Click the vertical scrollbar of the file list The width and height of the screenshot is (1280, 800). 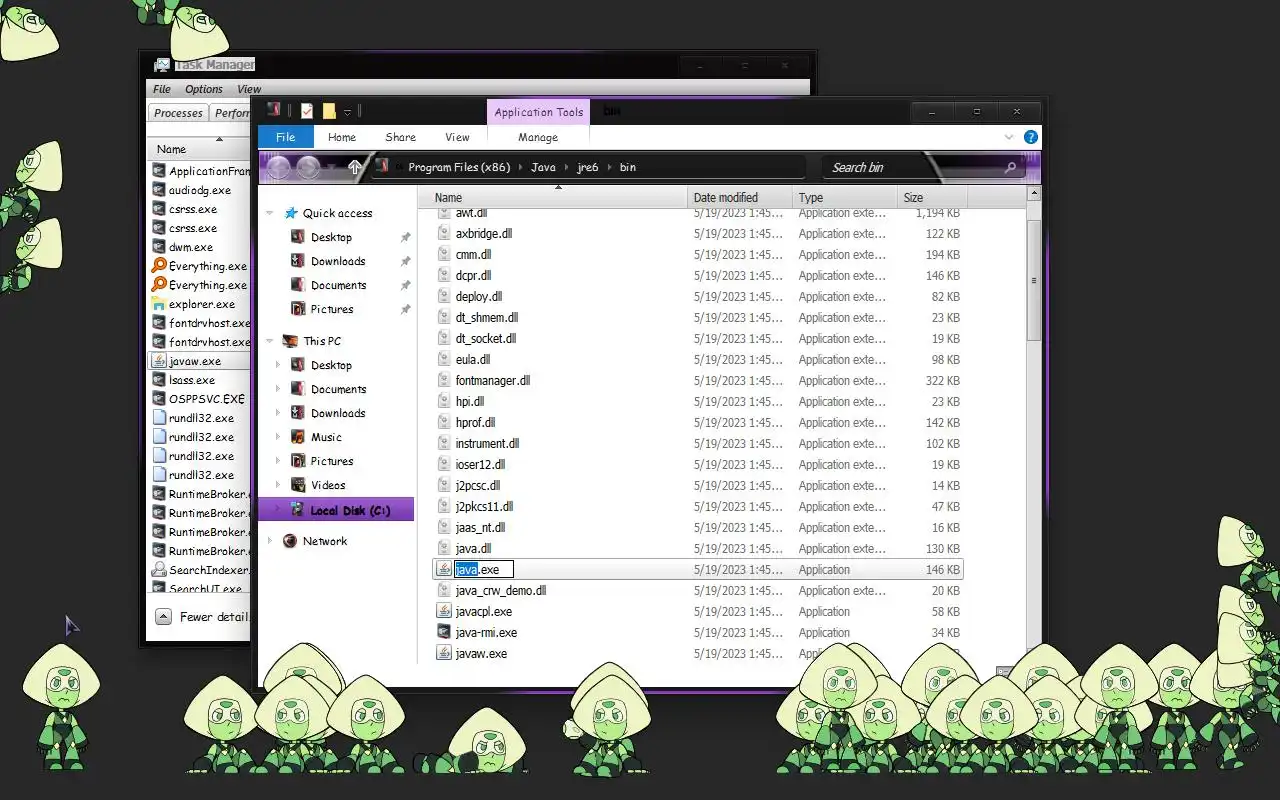(x=1034, y=280)
